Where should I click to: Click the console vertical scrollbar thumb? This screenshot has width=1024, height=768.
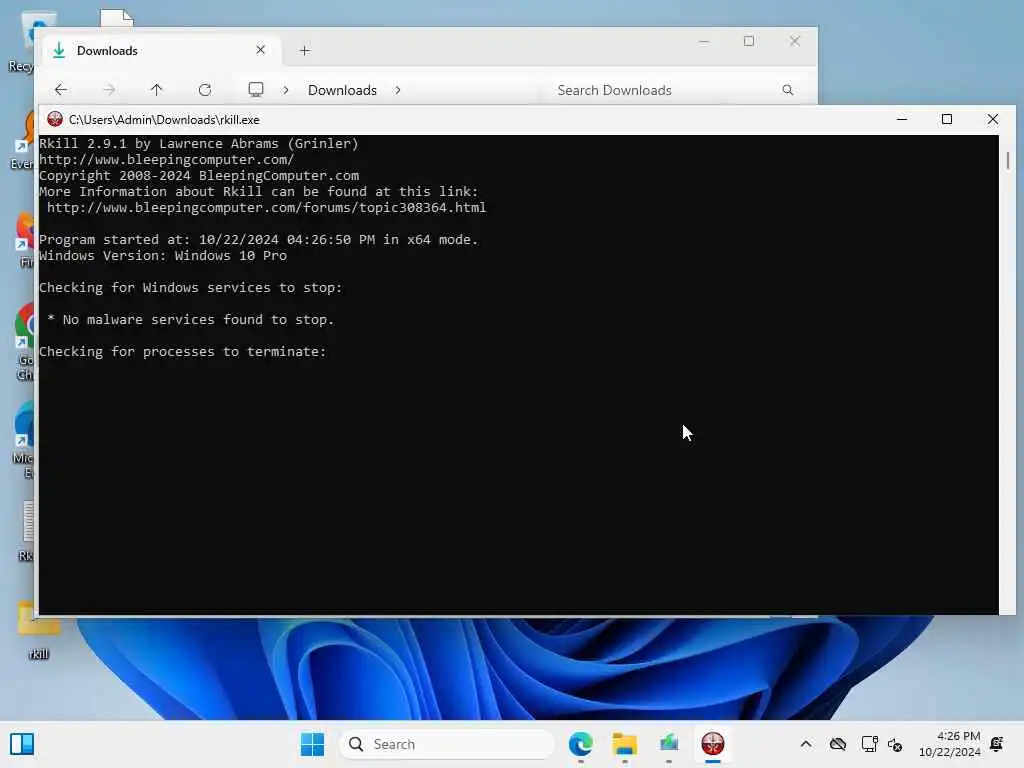click(x=1008, y=160)
